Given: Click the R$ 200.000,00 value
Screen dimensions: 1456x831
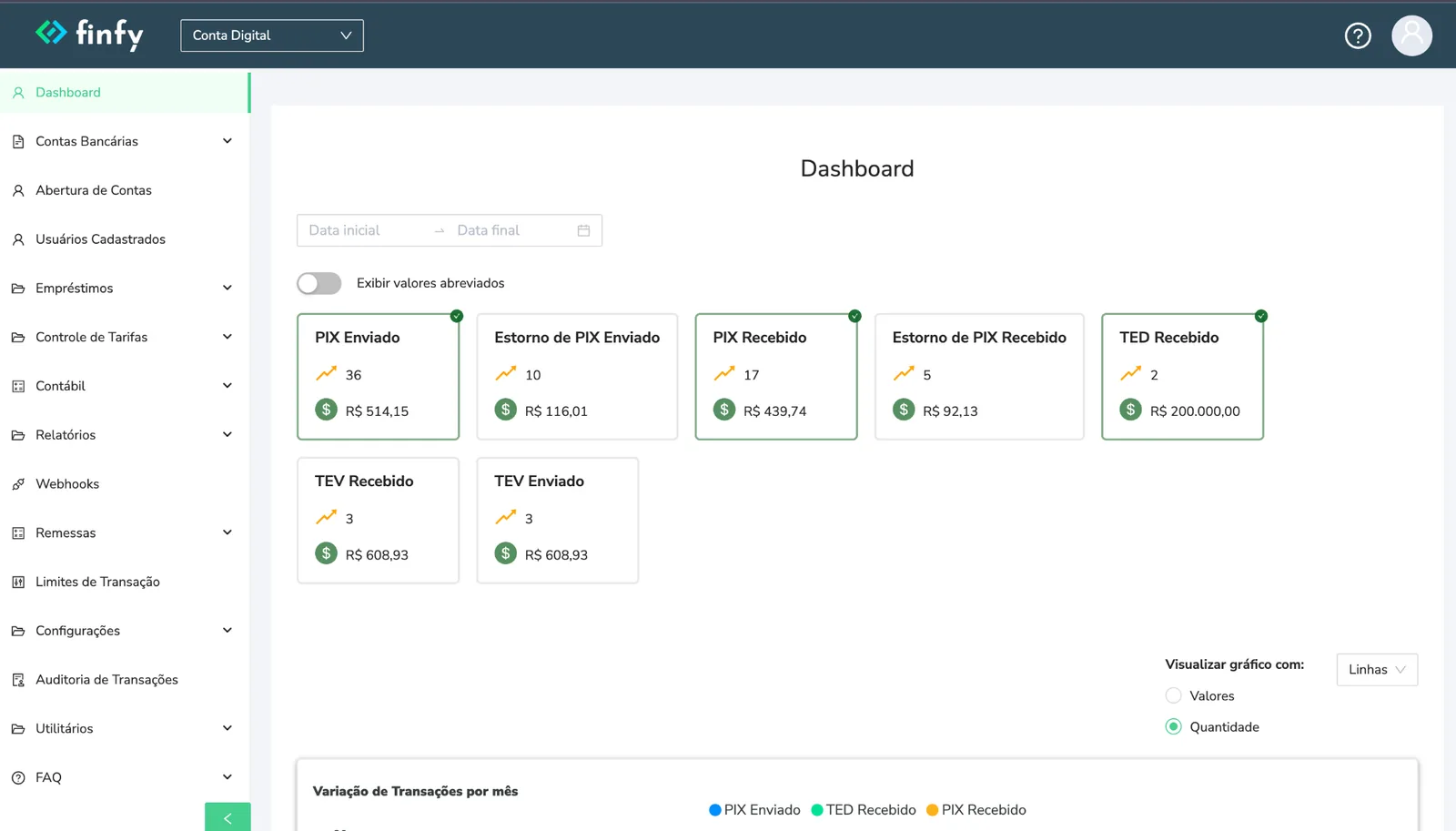Looking at the screenshot, I should click(x=1195, y=411).
